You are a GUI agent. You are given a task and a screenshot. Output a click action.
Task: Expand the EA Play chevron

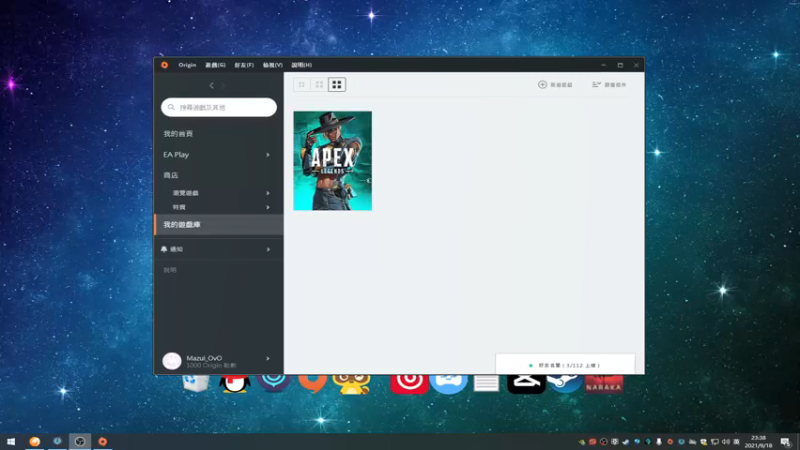point(268,155)
